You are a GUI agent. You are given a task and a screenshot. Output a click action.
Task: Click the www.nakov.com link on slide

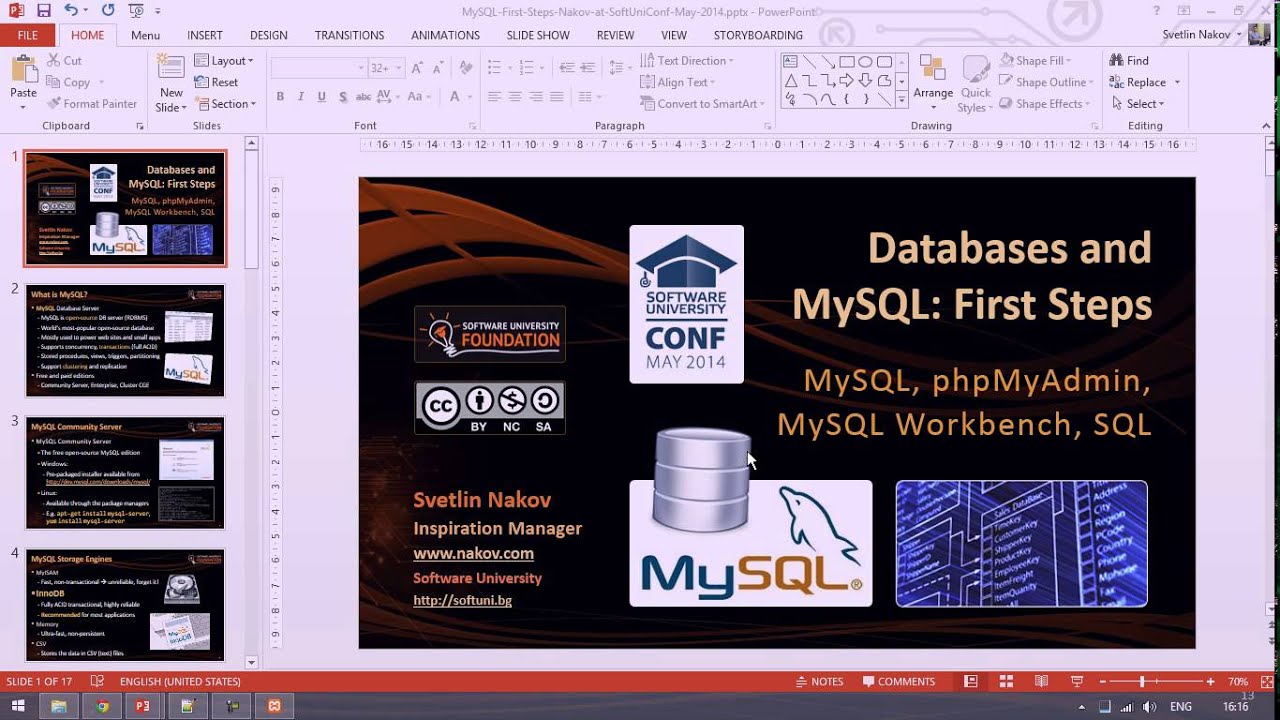pos(473,553)
